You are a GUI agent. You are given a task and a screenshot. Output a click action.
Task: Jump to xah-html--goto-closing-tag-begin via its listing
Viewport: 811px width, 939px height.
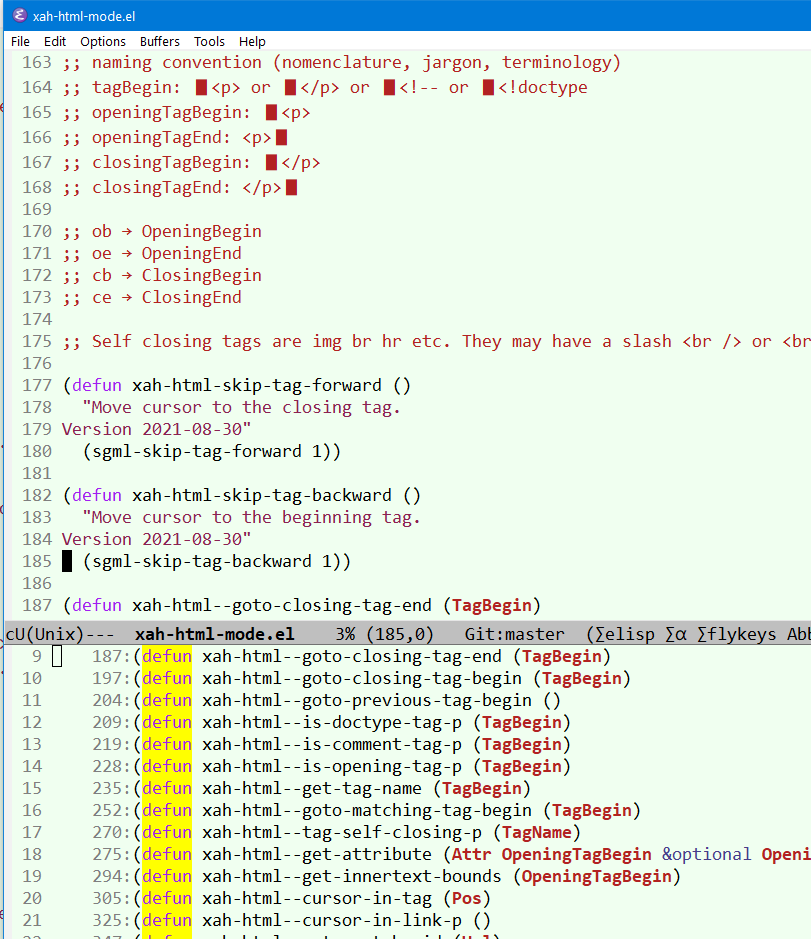tap(358, 678)
